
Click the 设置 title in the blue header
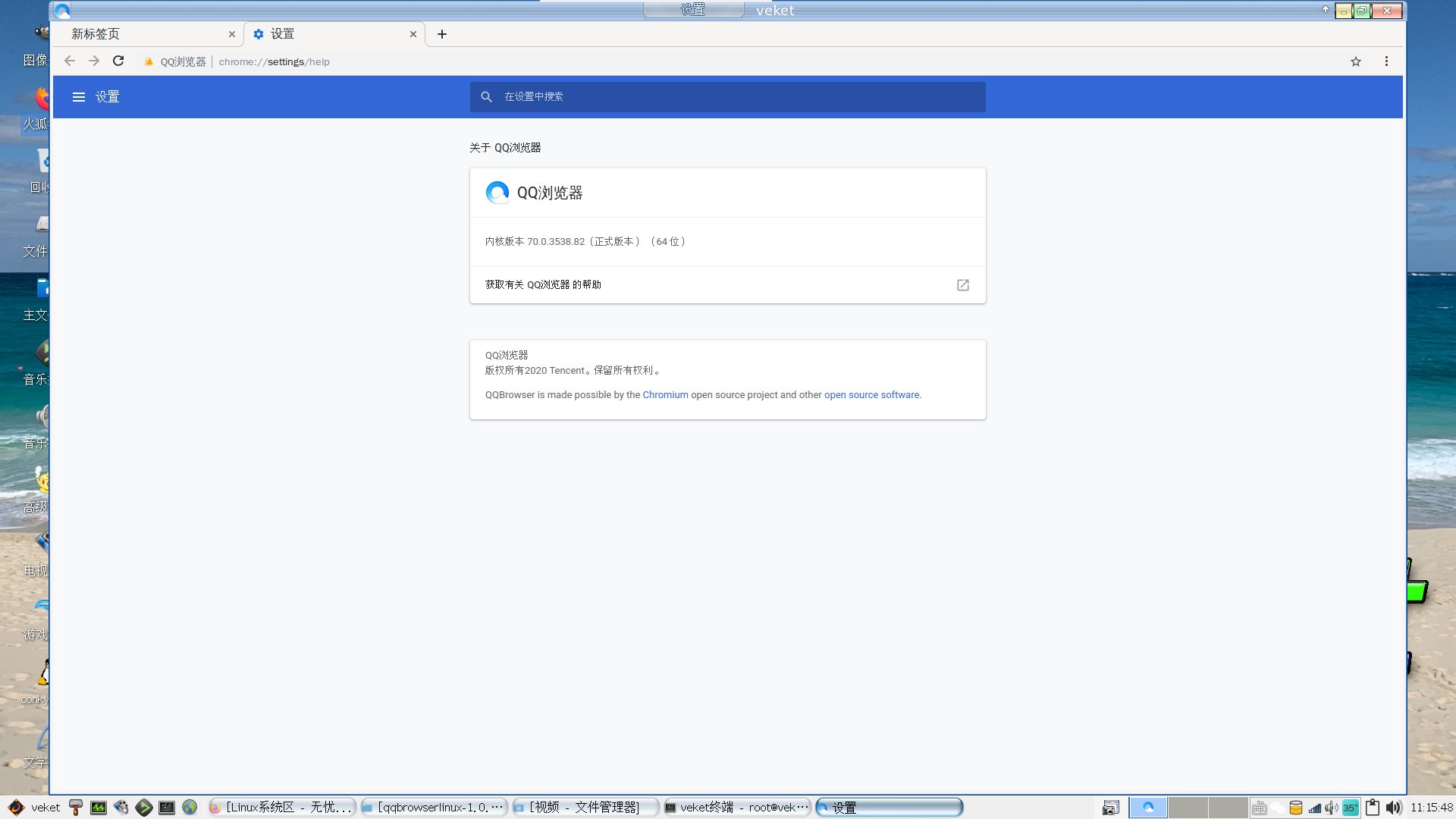coord(108,97)
